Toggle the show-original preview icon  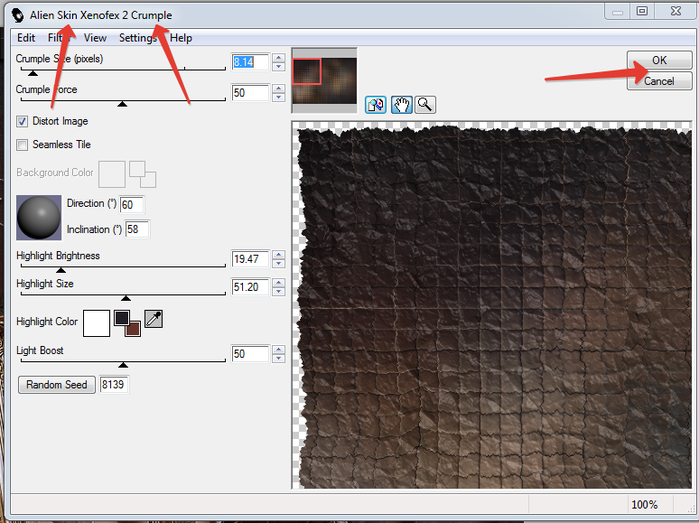[375, 105]
